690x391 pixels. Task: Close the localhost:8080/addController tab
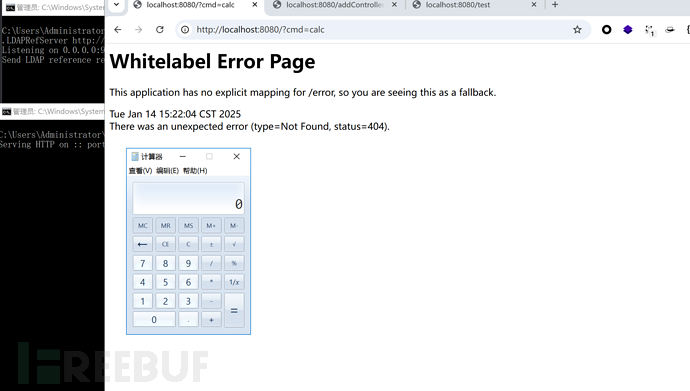click(x=394, y=5)
